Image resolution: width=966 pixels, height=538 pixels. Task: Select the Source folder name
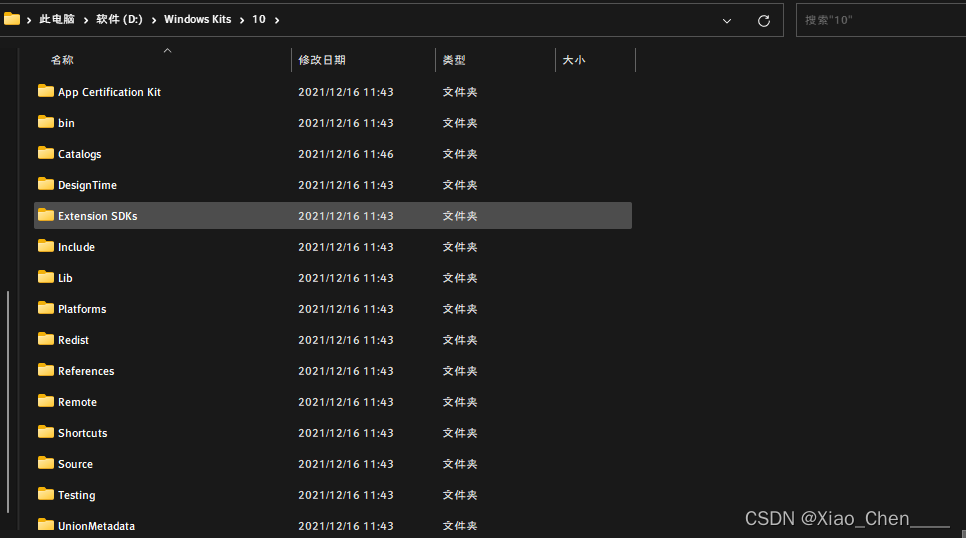[x=75, y=464]
